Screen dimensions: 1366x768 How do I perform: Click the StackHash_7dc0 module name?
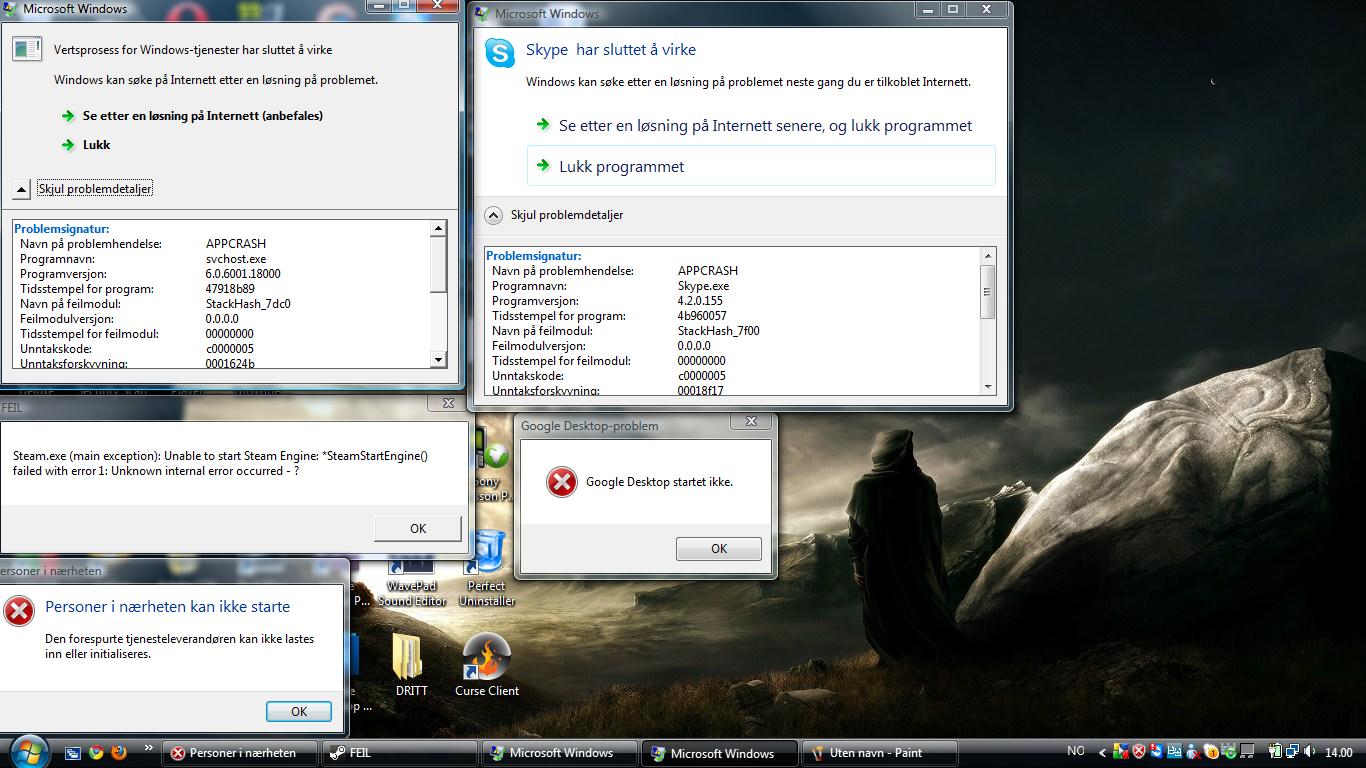point(248,304)
